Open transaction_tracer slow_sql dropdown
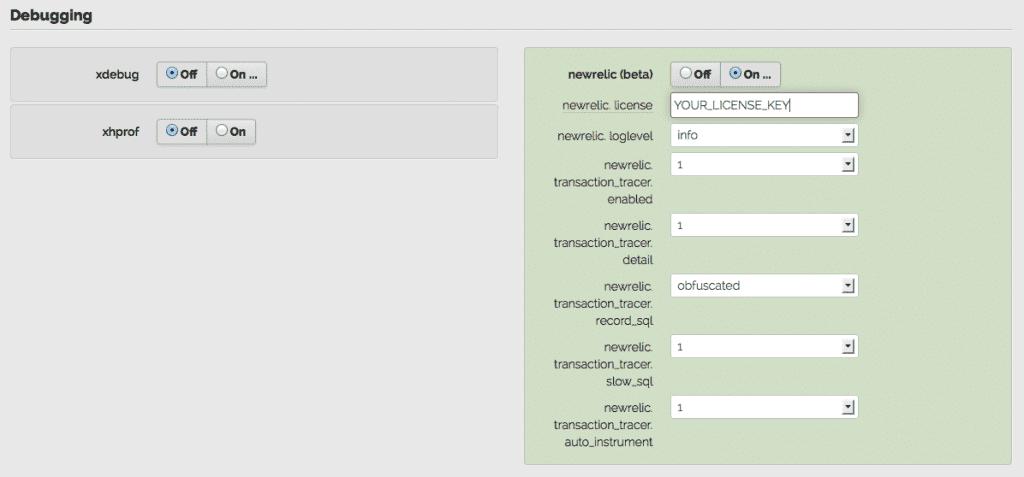Viewport: 1024px width, 477px height. (764, 346)
